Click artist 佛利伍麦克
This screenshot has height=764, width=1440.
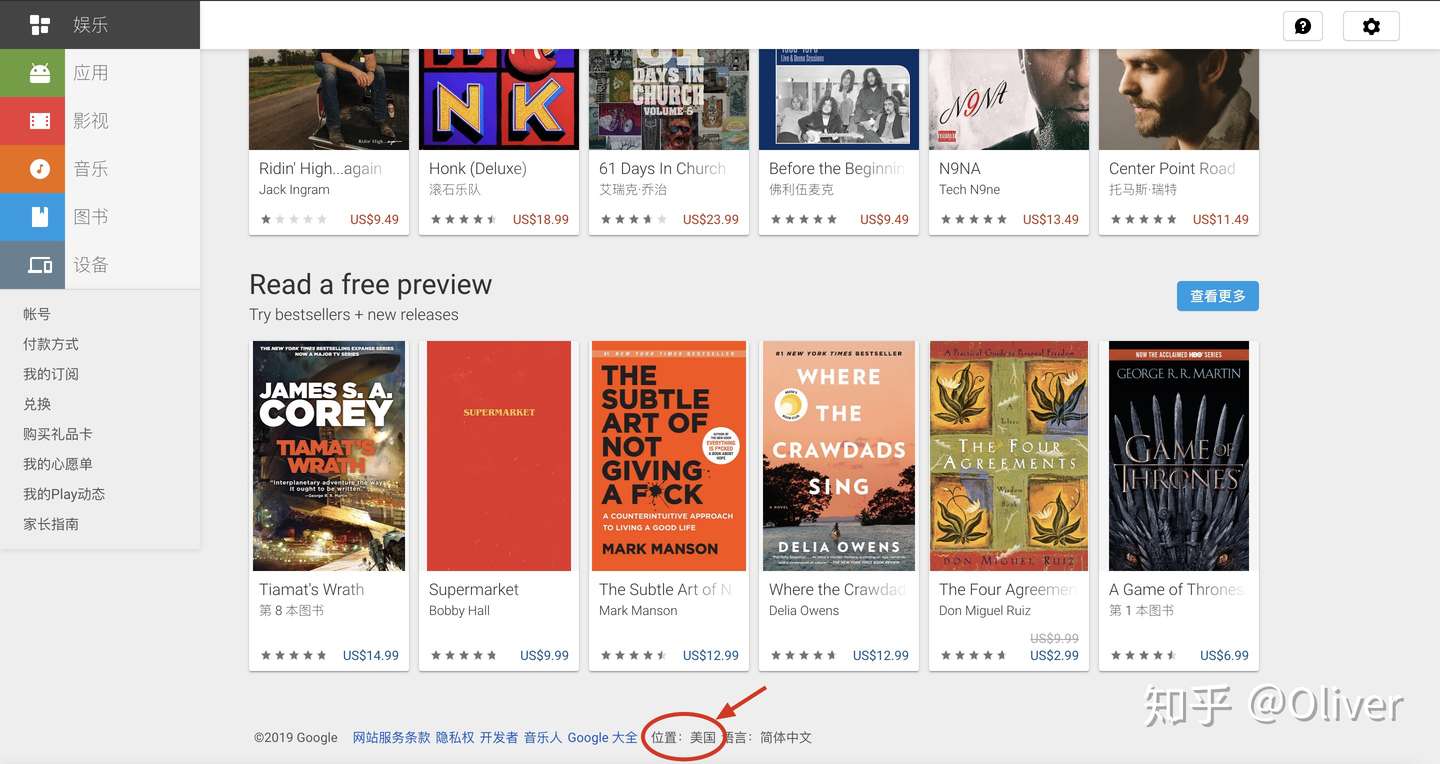[x=801, y=190]
